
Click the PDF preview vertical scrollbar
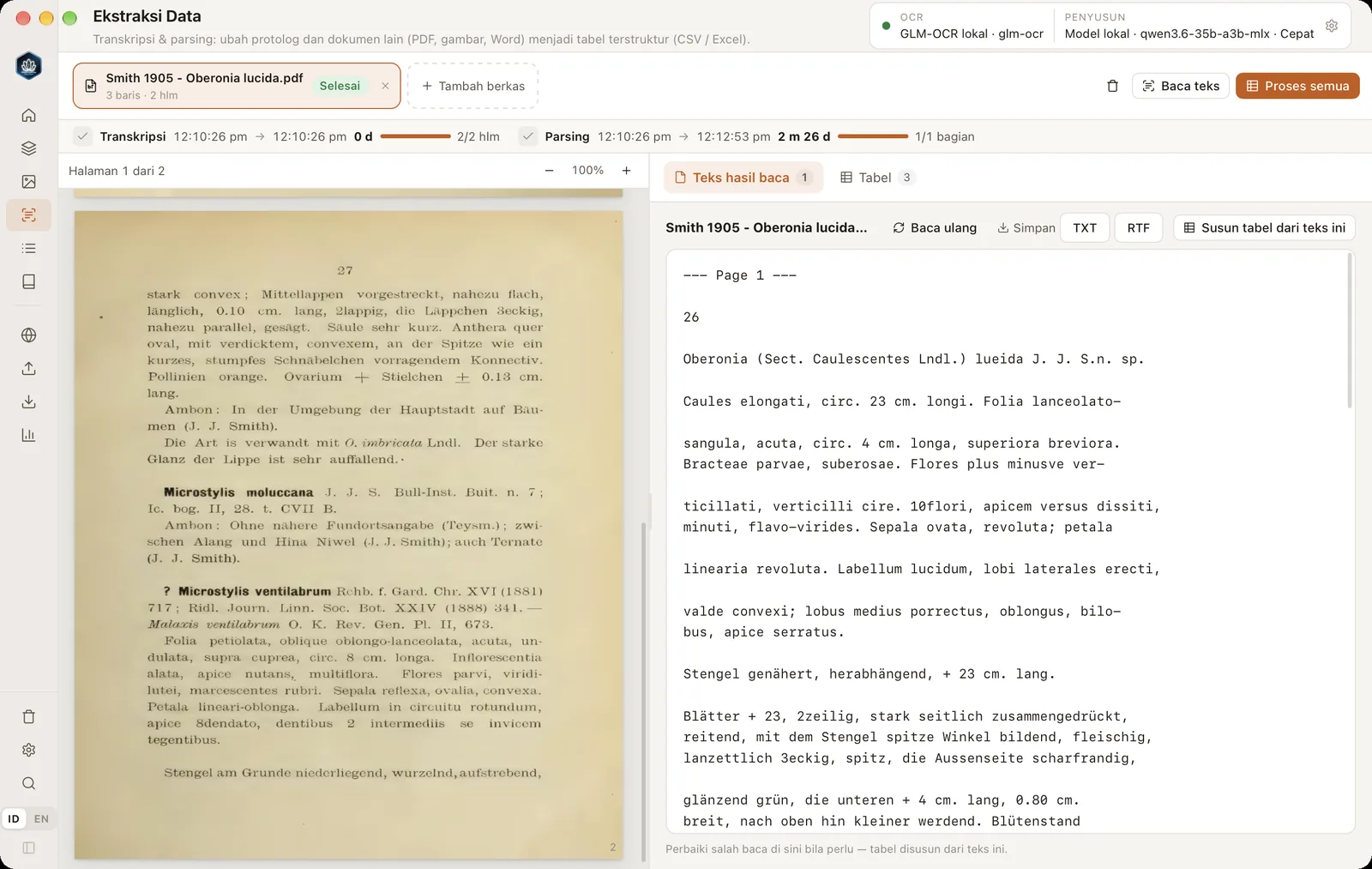click(x=644, y=691)
